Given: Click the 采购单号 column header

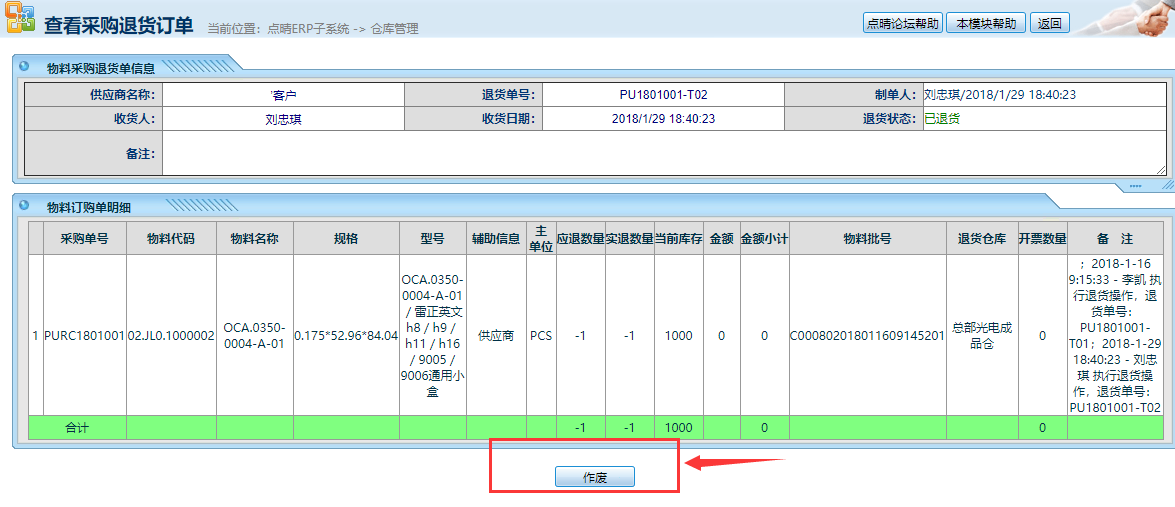Looking at the screenshot, I should pyautogui.click(x=84, y=239).
